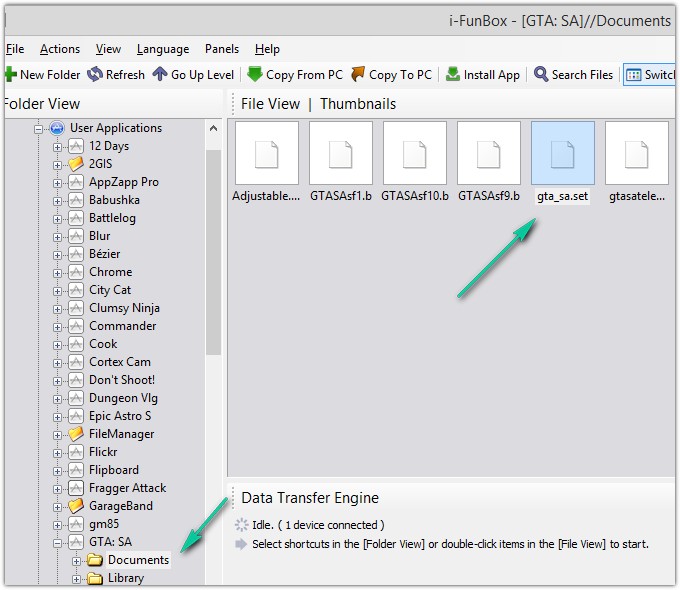Select Bézier in folder tree
This screenshot has width=680, height=590.
coord(105,254)
